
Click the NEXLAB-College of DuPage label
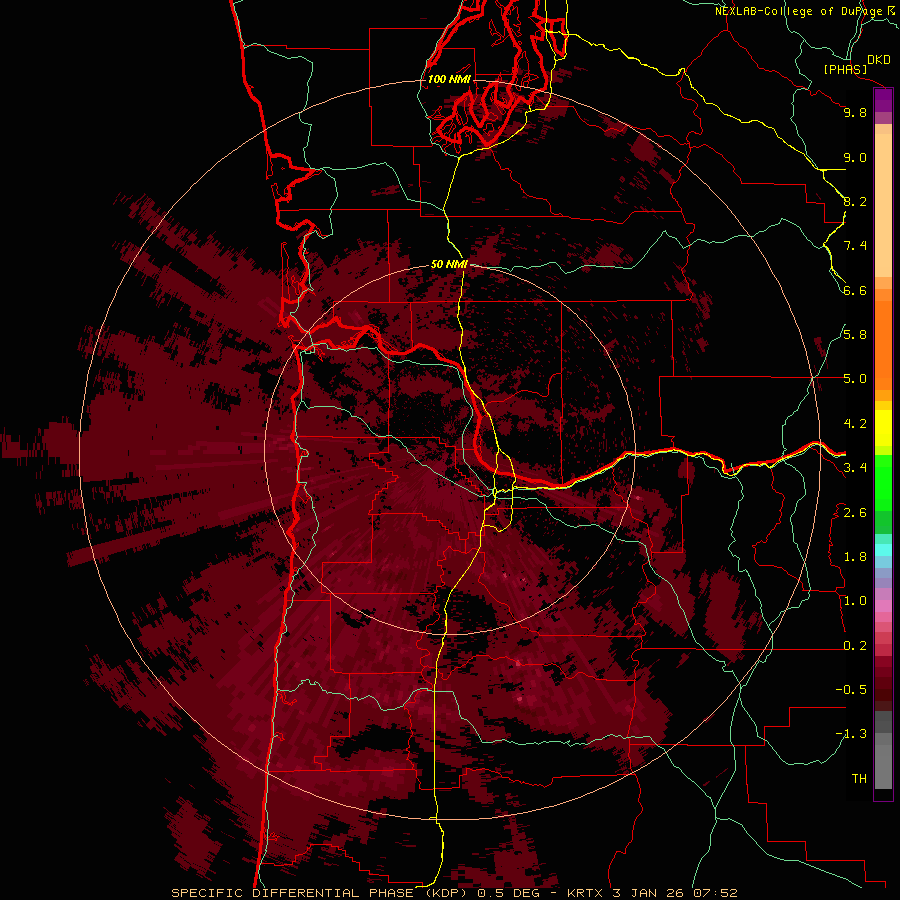pos(800,11)
